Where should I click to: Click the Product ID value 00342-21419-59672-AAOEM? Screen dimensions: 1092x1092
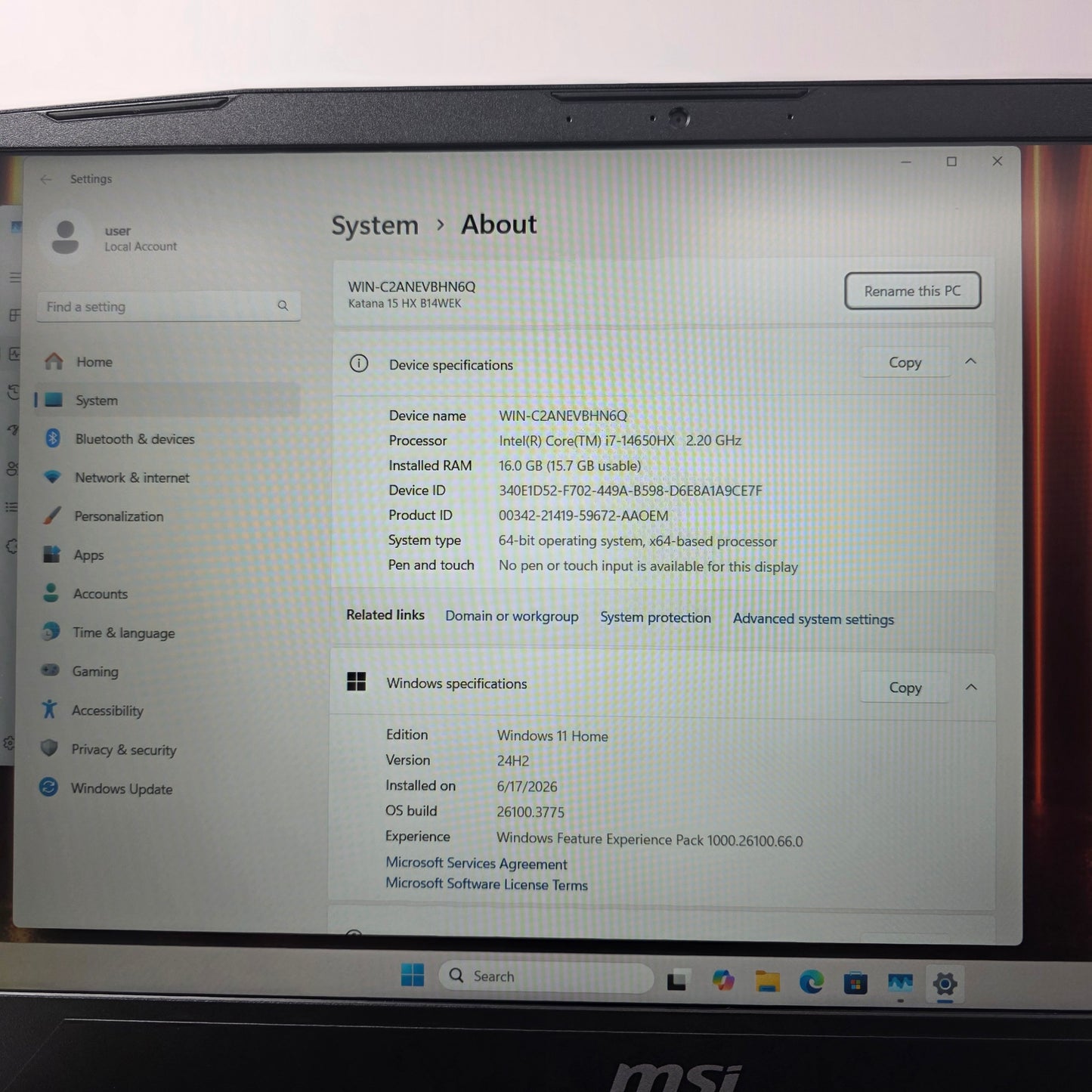583,516
